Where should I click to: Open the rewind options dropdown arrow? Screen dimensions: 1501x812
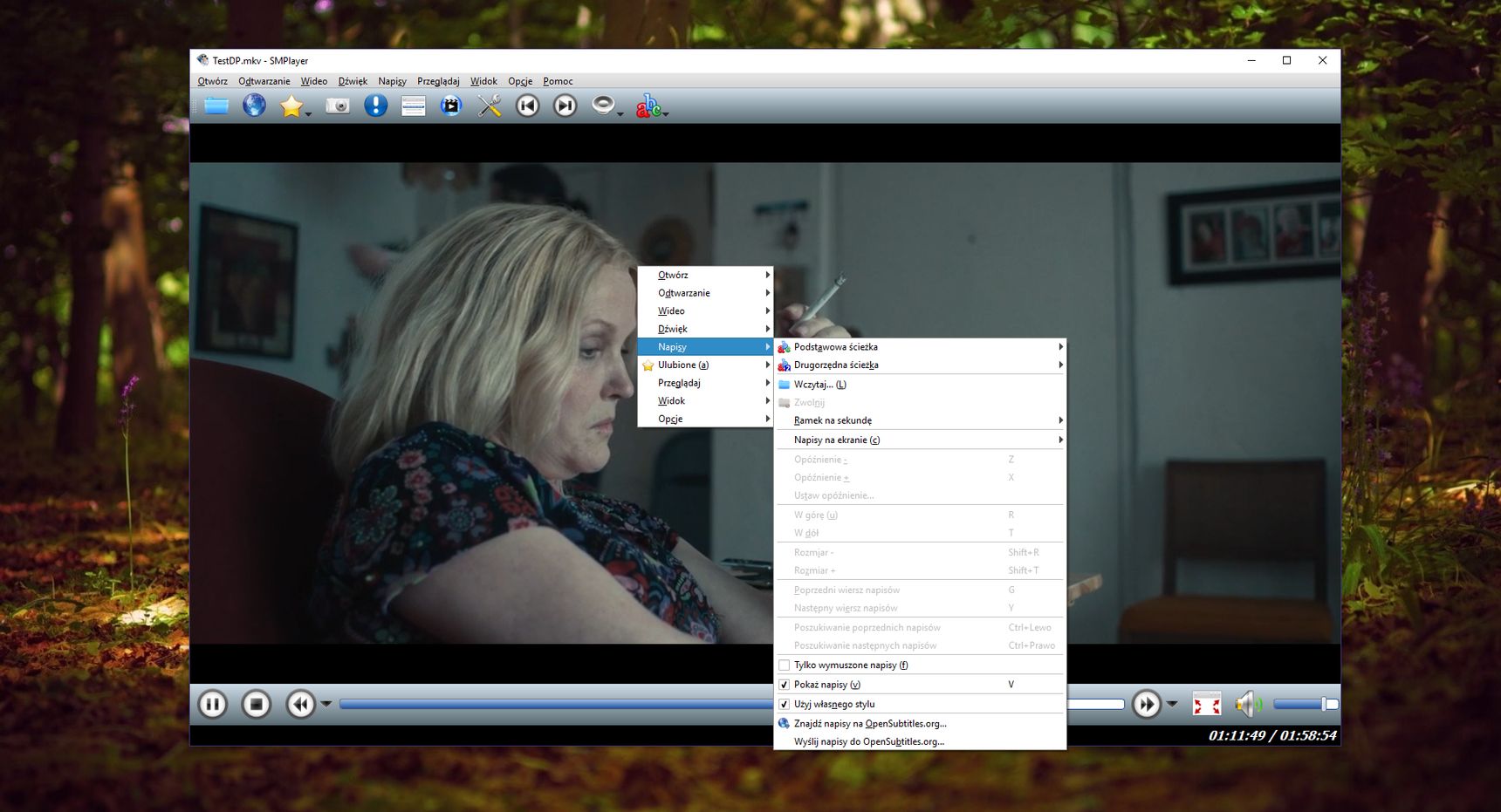click(x=326, y=704)
